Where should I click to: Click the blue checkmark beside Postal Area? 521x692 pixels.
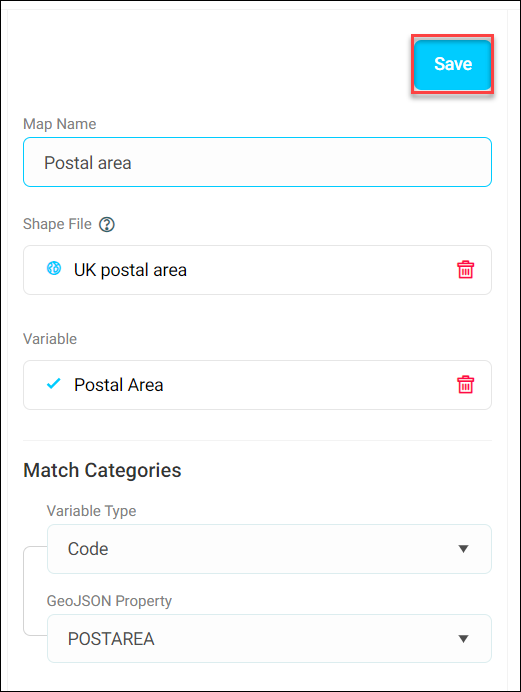pyautogui.click(x=54, y=384)
